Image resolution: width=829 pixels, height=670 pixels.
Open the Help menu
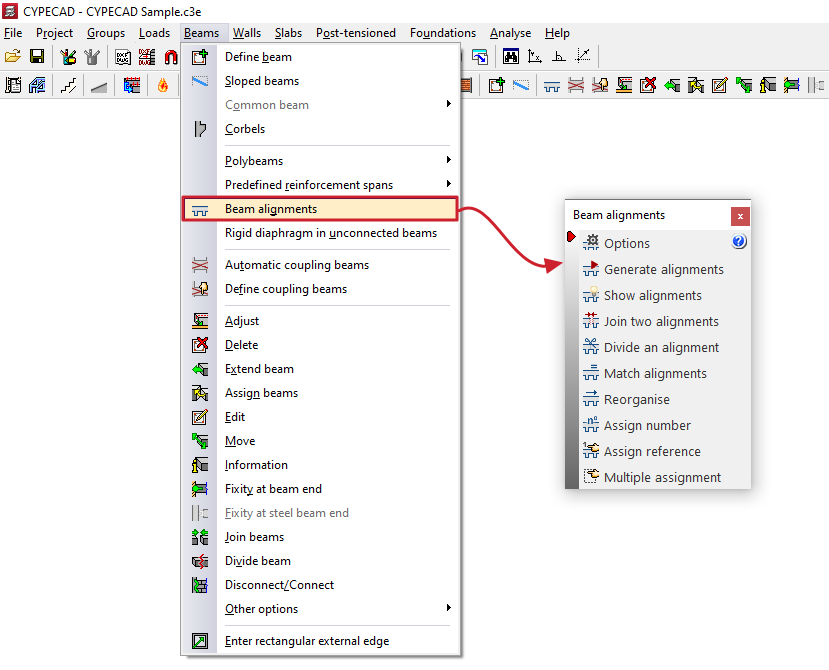click(557, 33)
